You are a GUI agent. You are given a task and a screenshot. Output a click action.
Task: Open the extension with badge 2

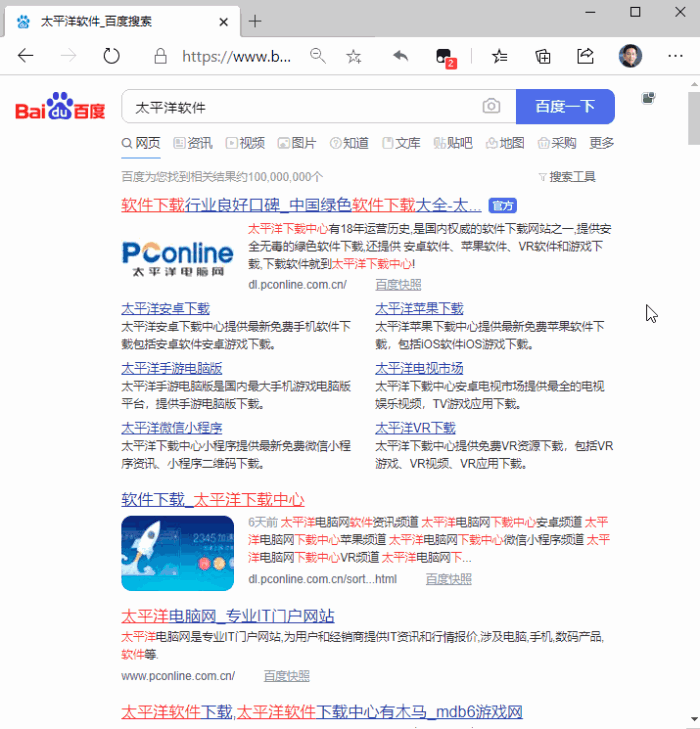[x=446, y=58]
